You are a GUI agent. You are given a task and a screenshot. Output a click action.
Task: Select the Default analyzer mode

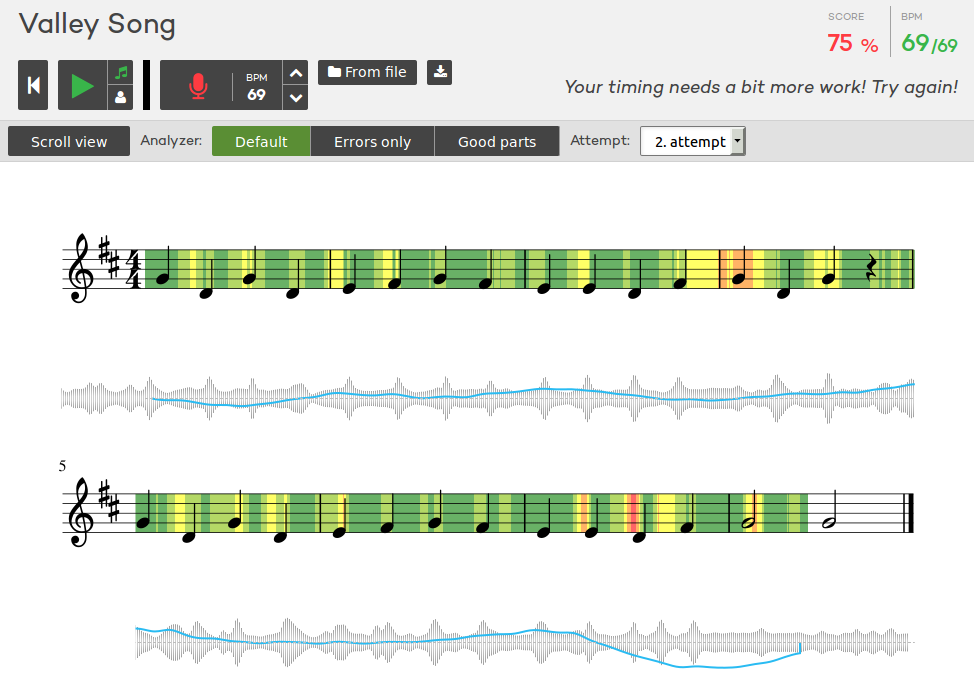261,142
